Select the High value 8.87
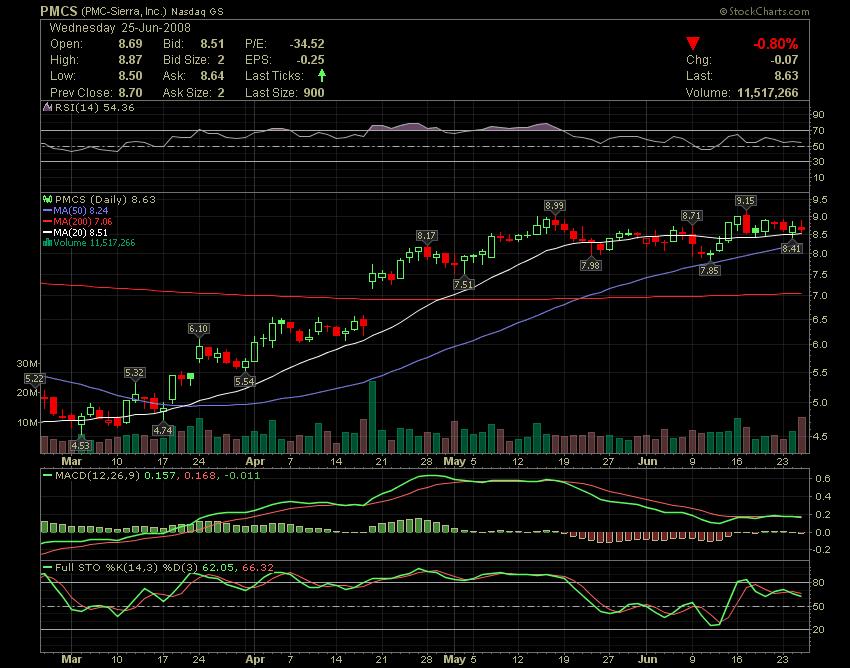Viewport: 850px width, 668px height. coord(131,60)
